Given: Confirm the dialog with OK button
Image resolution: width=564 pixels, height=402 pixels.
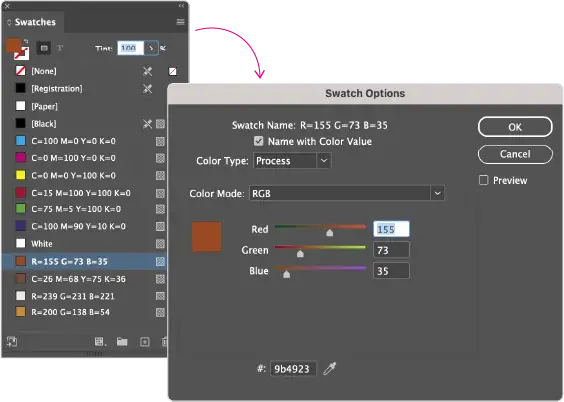Looking at the screenshot, I should pyautogui.click(x=515, y=127).
